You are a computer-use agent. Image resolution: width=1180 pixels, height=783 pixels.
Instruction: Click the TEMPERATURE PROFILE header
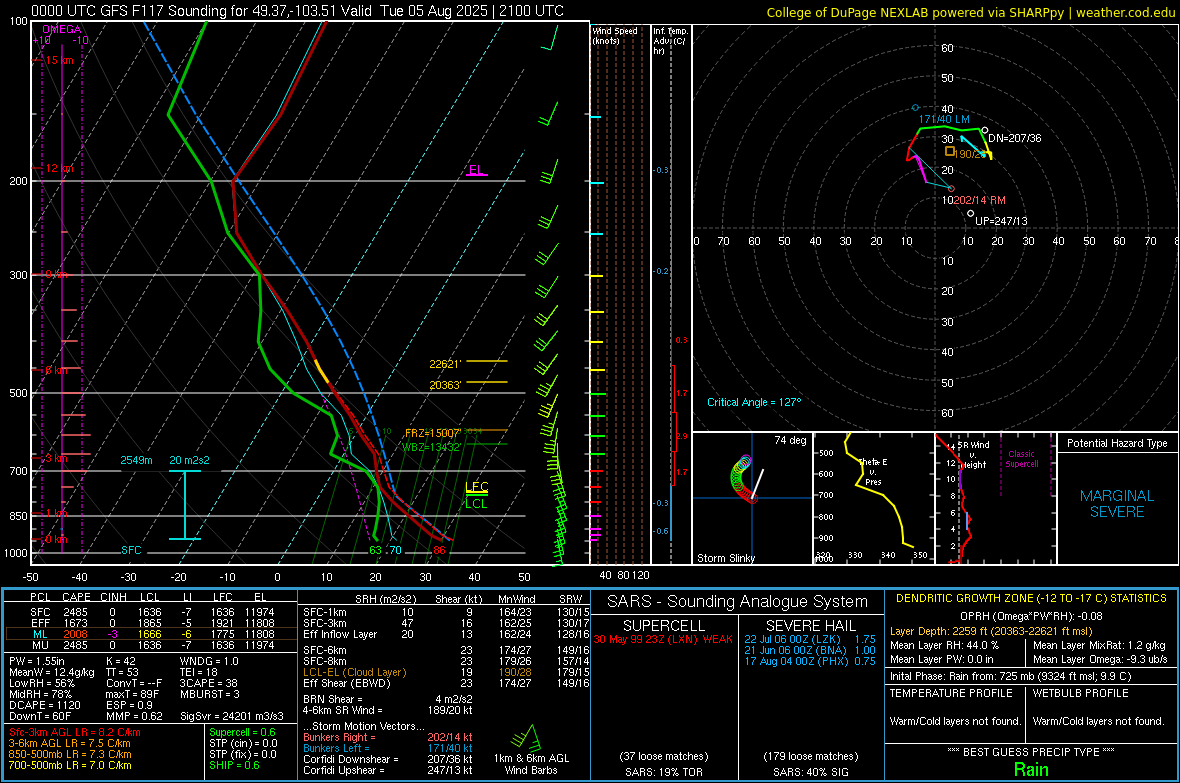coord(951,693)
